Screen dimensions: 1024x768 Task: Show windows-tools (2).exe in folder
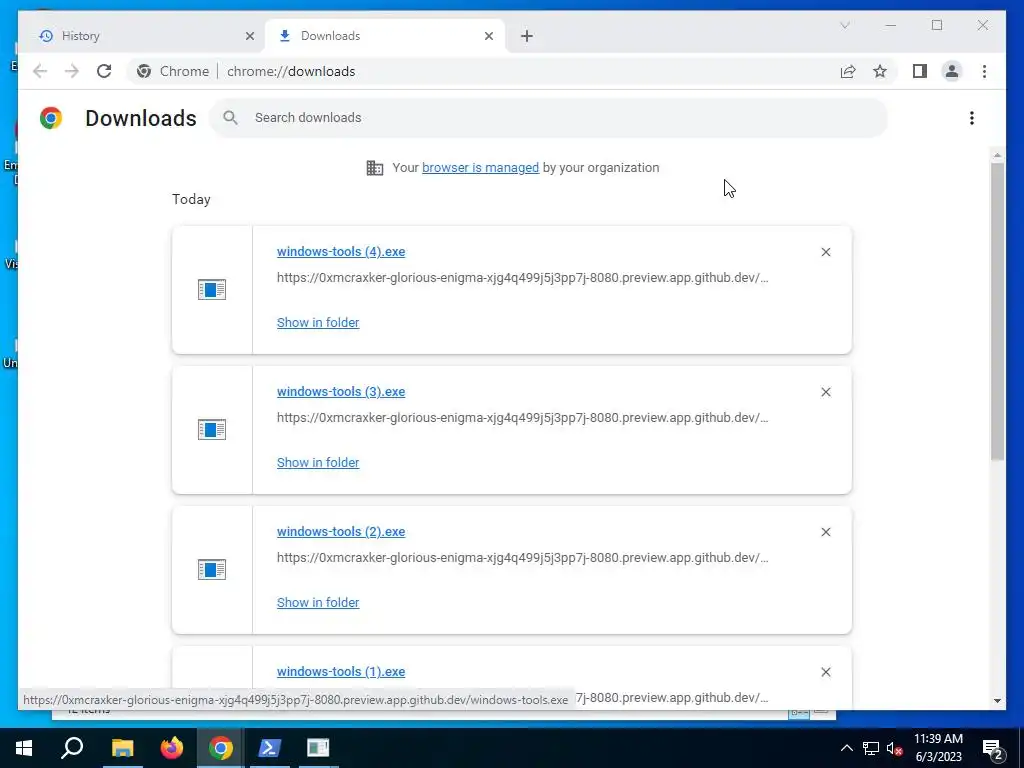[318, 603]
